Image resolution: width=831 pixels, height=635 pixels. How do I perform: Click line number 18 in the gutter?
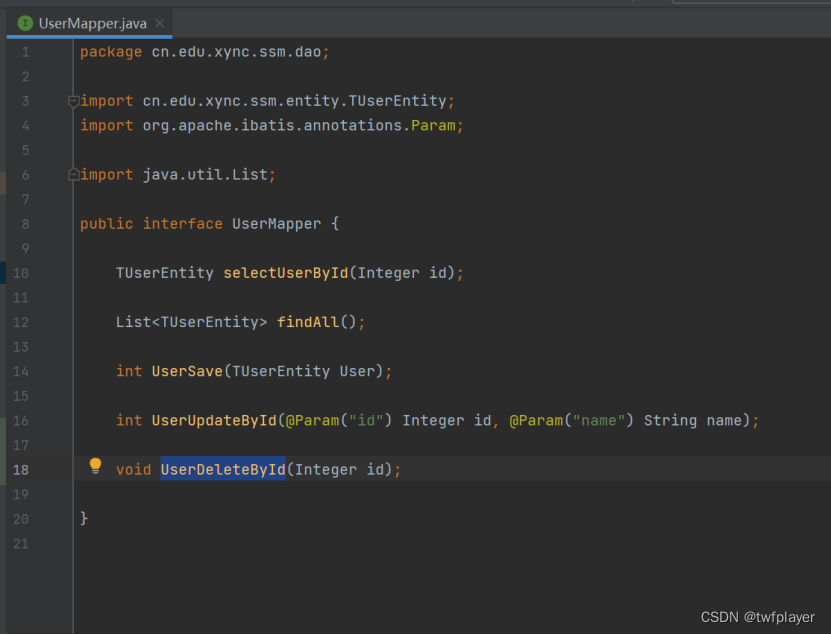(21, 470)
